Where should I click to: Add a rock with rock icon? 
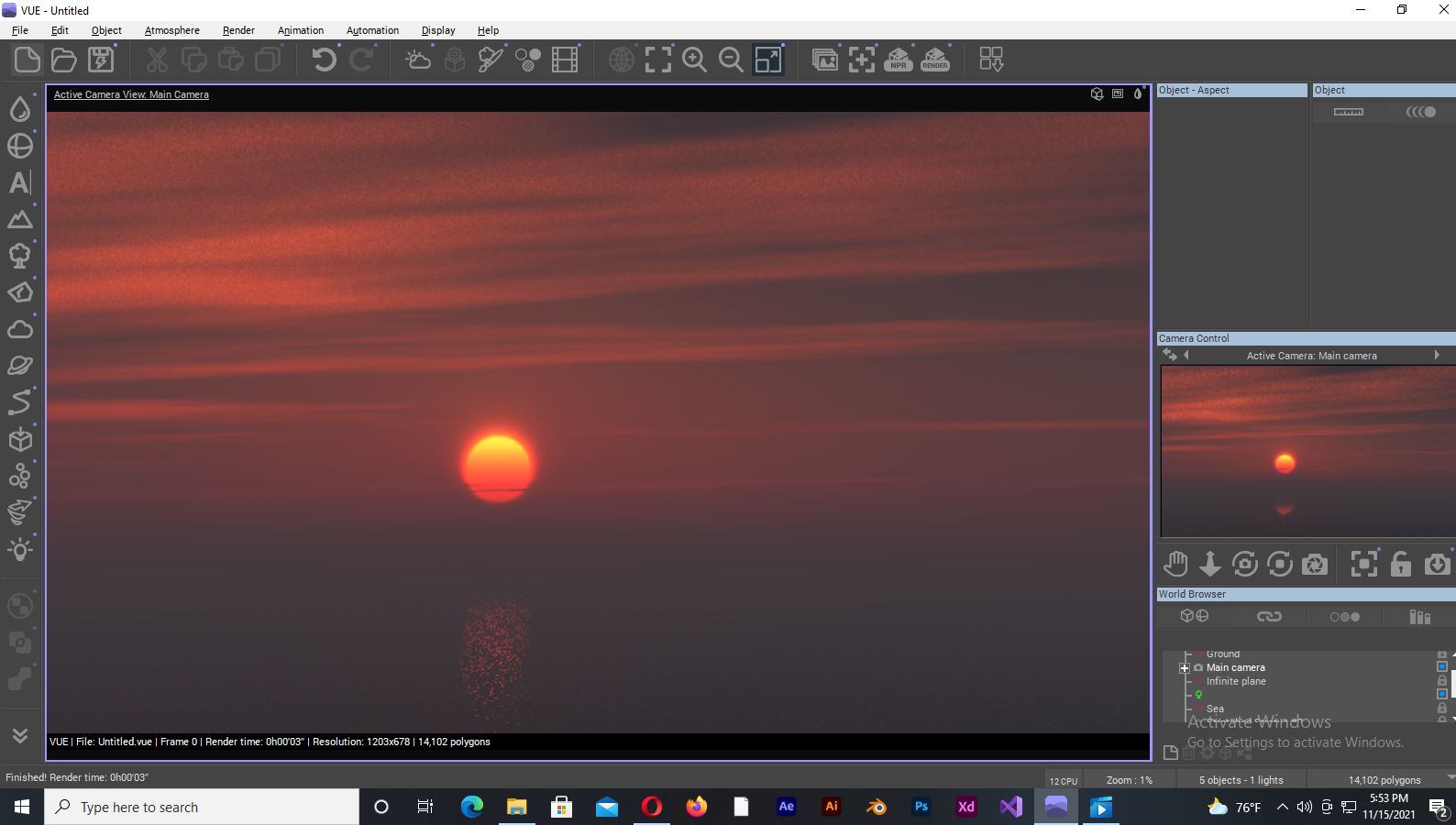click(x=20, y=292)
